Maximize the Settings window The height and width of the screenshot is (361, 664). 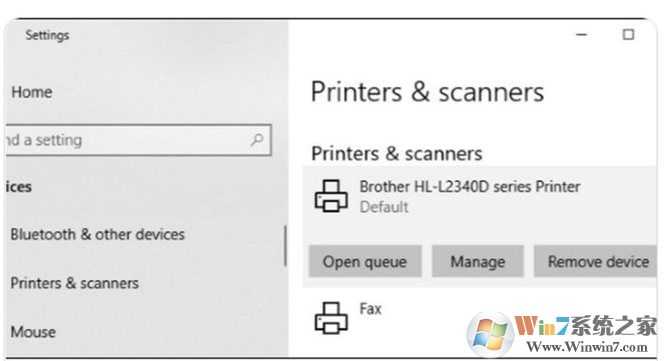(628, 34)
